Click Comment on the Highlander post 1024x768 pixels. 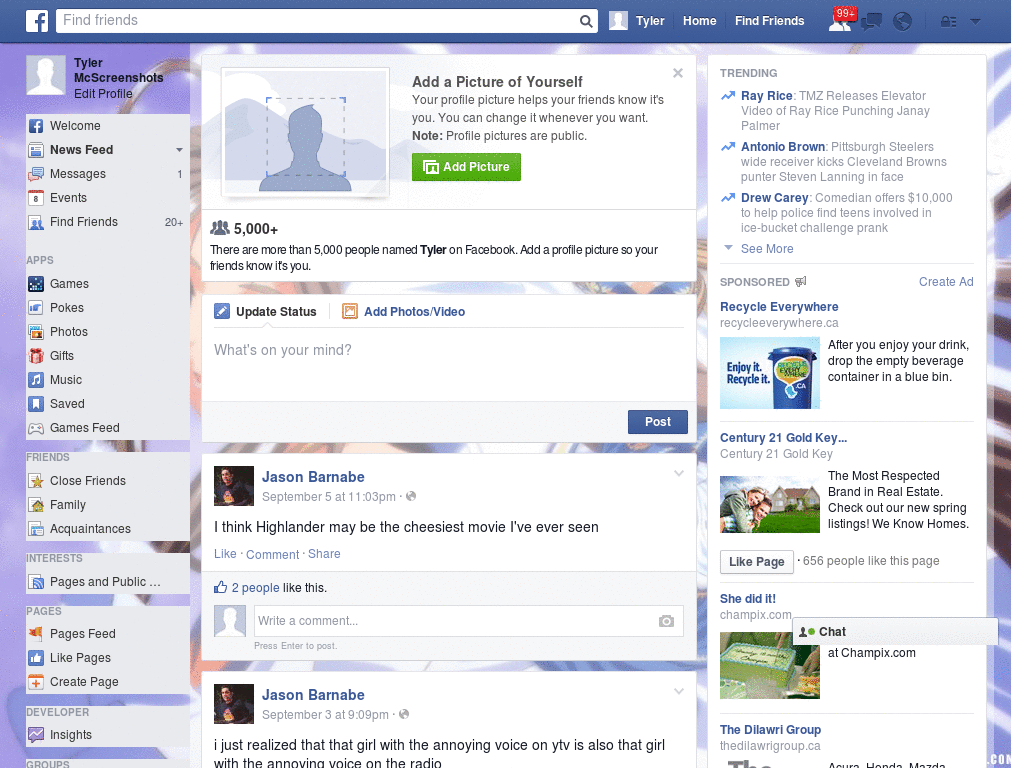[272, 554]
